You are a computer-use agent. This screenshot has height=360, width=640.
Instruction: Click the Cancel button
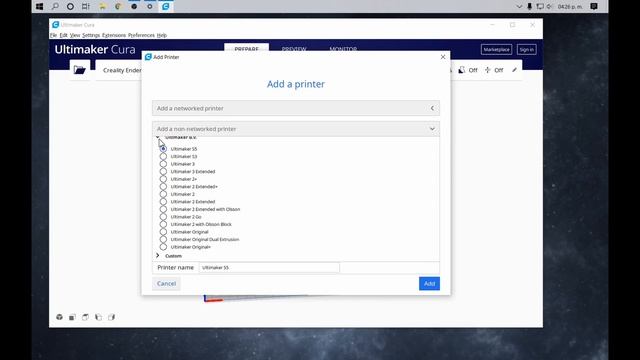tap(167, 284)
